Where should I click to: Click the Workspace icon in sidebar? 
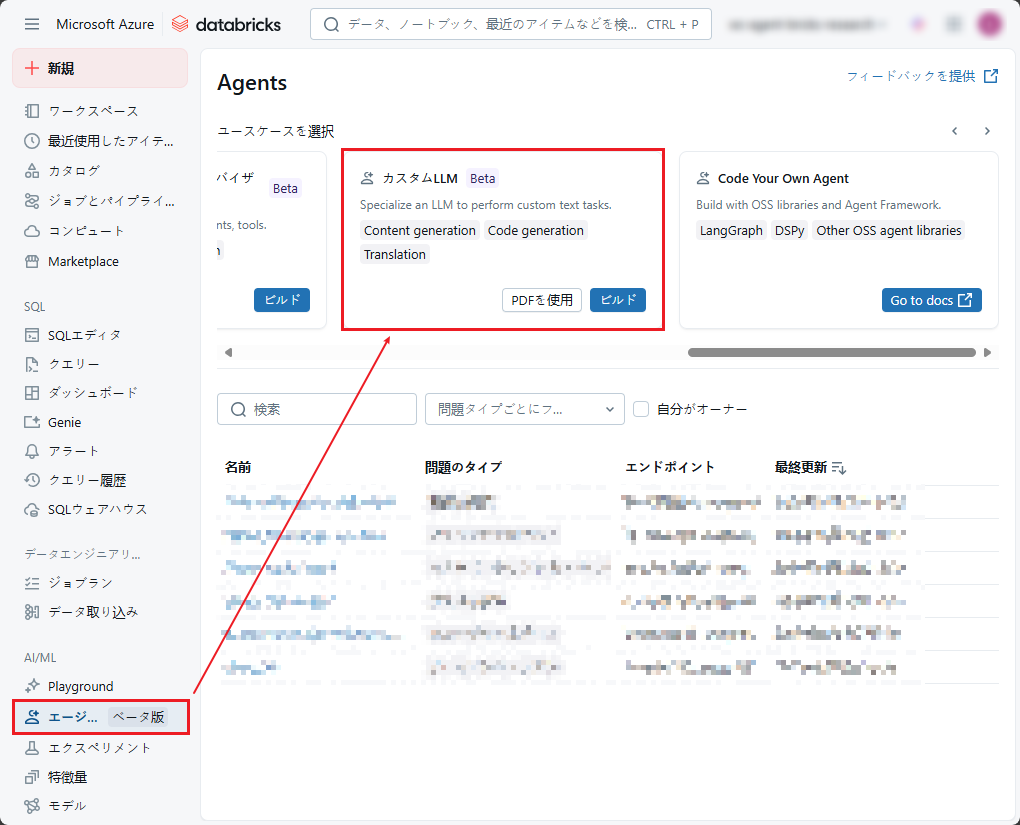point(32,111)
